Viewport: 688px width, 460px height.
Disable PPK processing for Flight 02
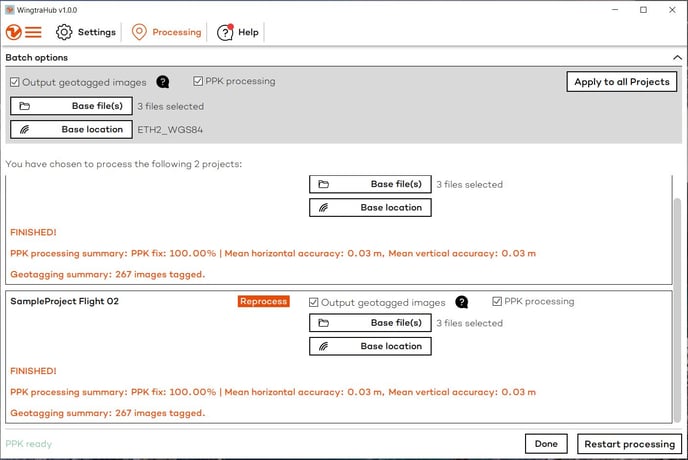[497, 301]
